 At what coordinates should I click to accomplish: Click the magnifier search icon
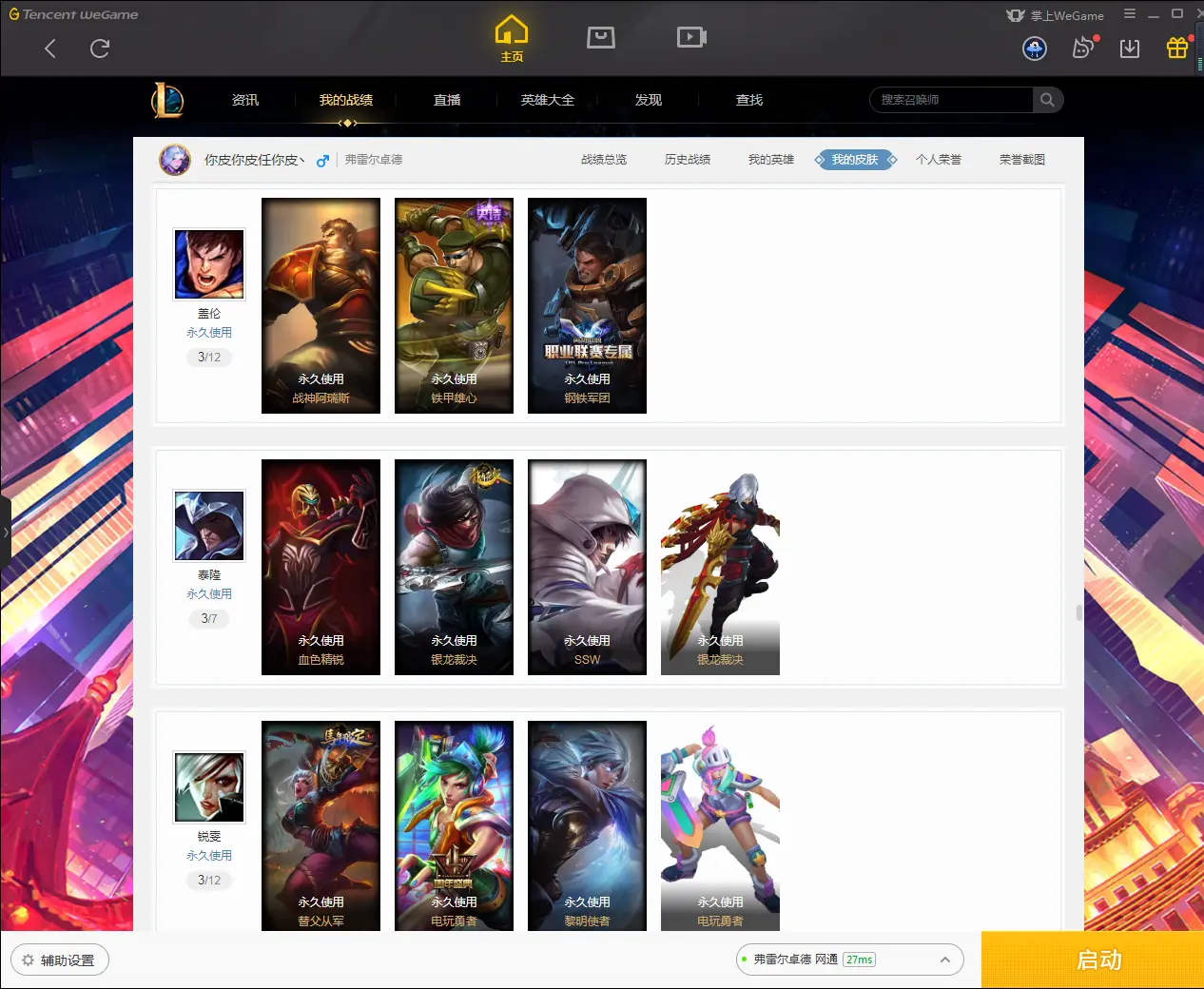(1047, 100)
